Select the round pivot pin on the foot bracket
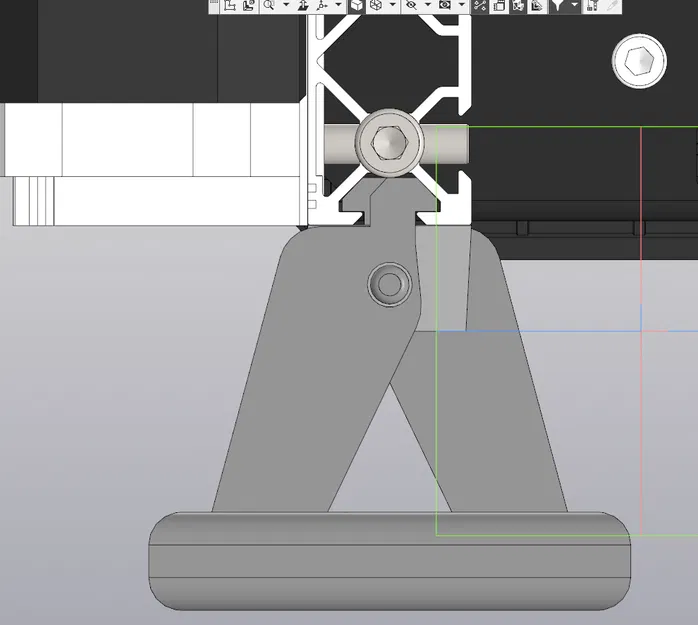The image size is (698, 625). pyautogui.click(x=390, y=284)
